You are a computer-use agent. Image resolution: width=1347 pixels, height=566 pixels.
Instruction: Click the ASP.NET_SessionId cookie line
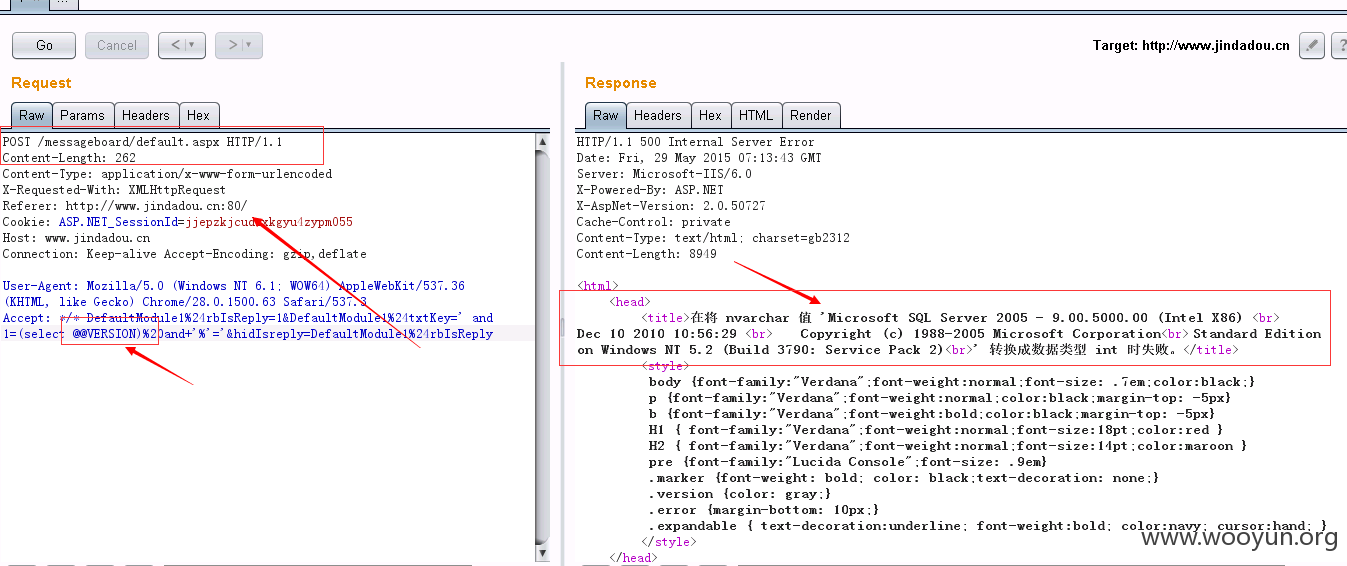[x=177, y=222]
